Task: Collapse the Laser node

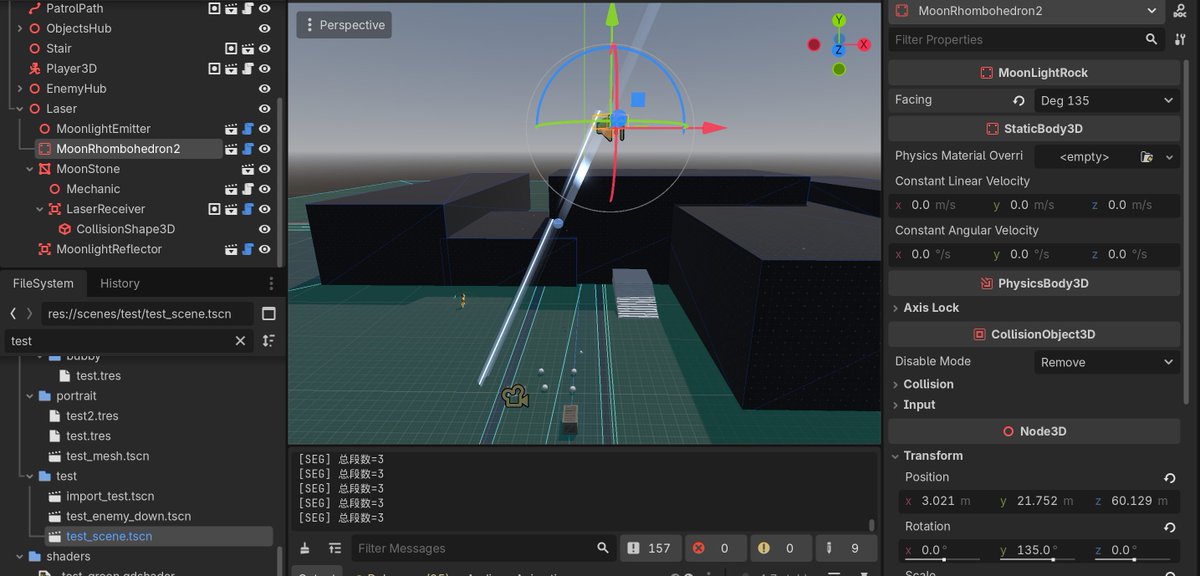Action: coord(20,109)
